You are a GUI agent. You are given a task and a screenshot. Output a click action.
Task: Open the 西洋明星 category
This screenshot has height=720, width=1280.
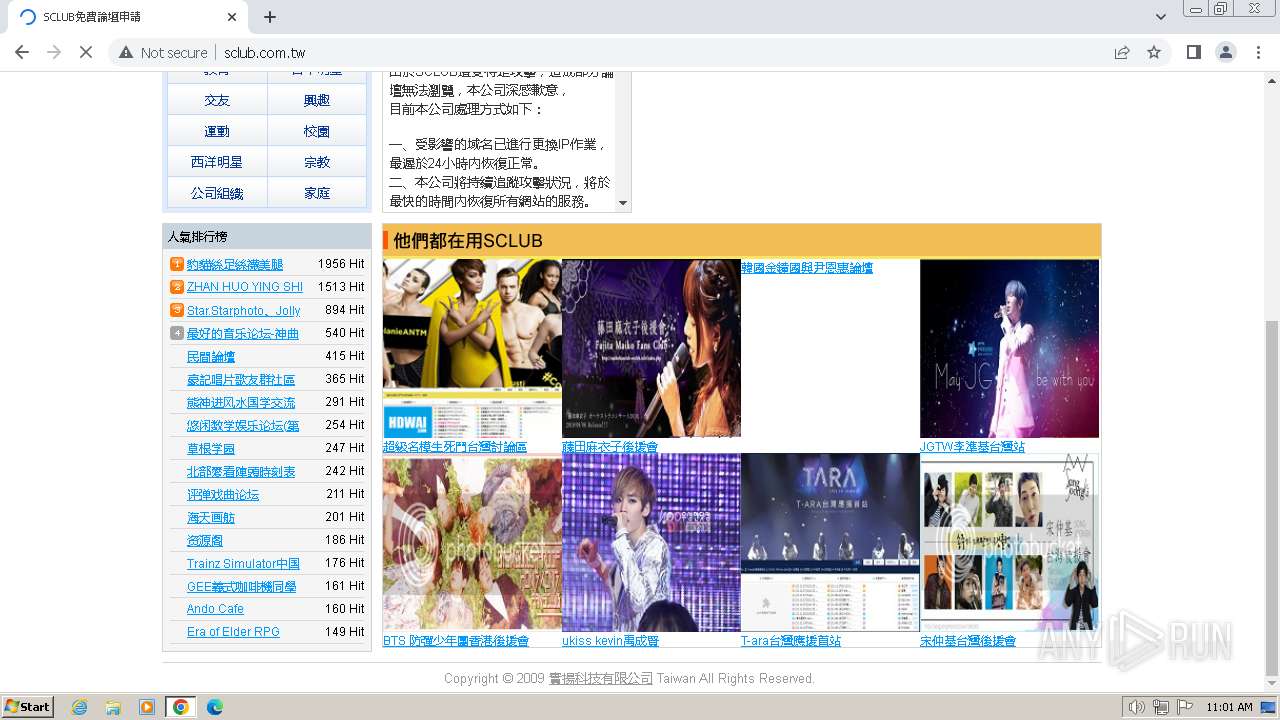(x=217, y=161)
